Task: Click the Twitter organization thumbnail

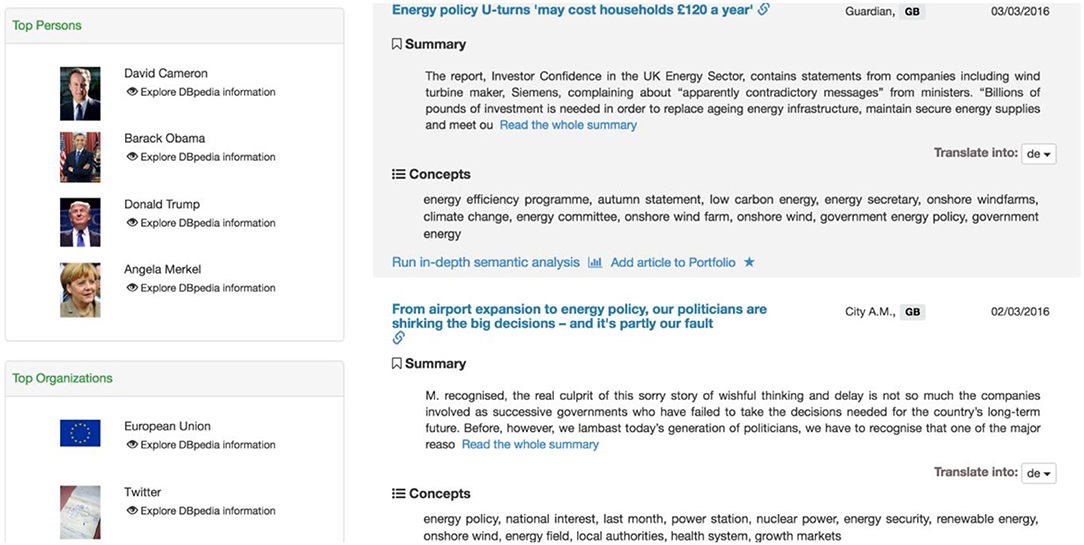Action: click(x=80, y=512)
